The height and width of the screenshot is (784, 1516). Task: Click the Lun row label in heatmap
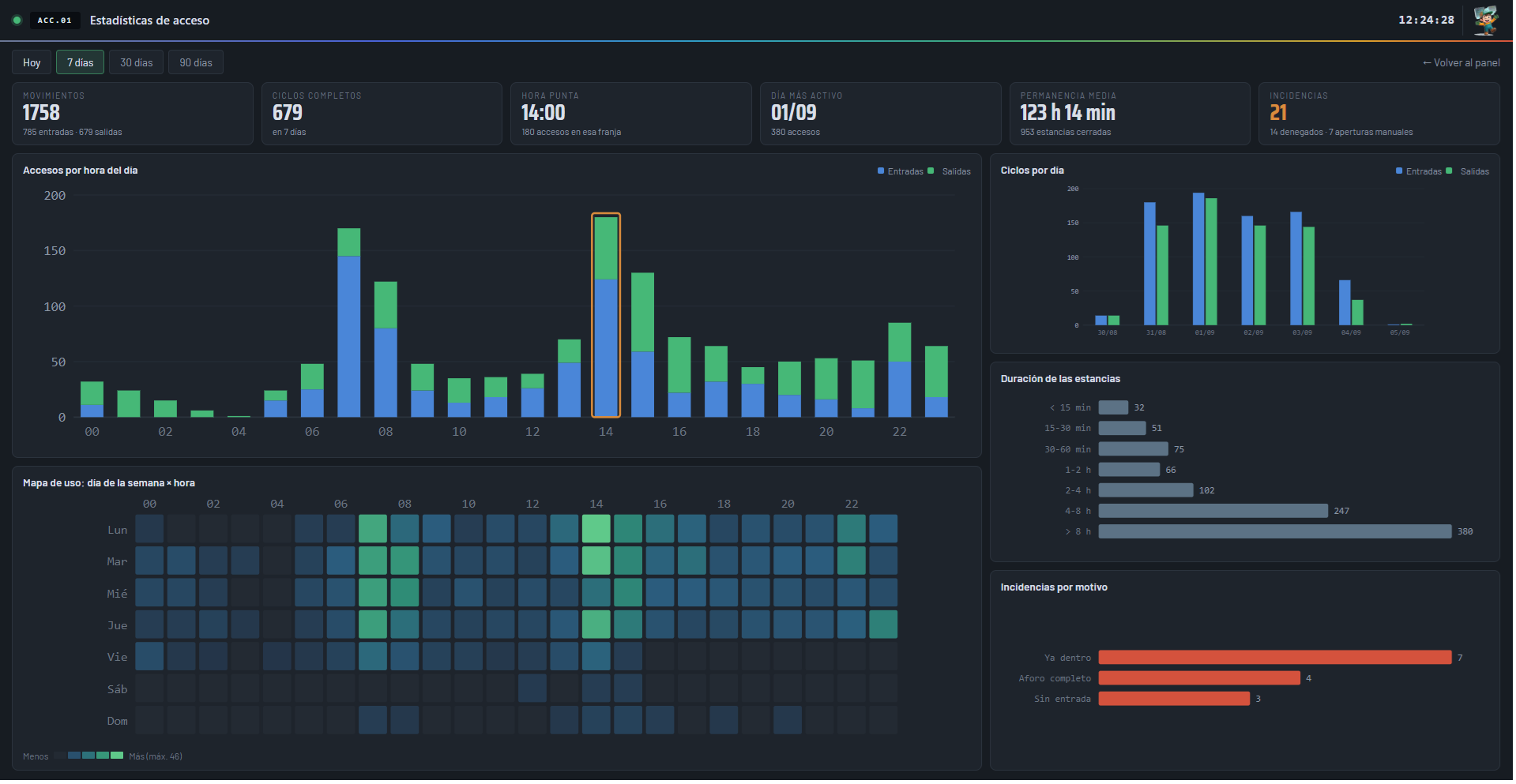[x=118, y=530]
